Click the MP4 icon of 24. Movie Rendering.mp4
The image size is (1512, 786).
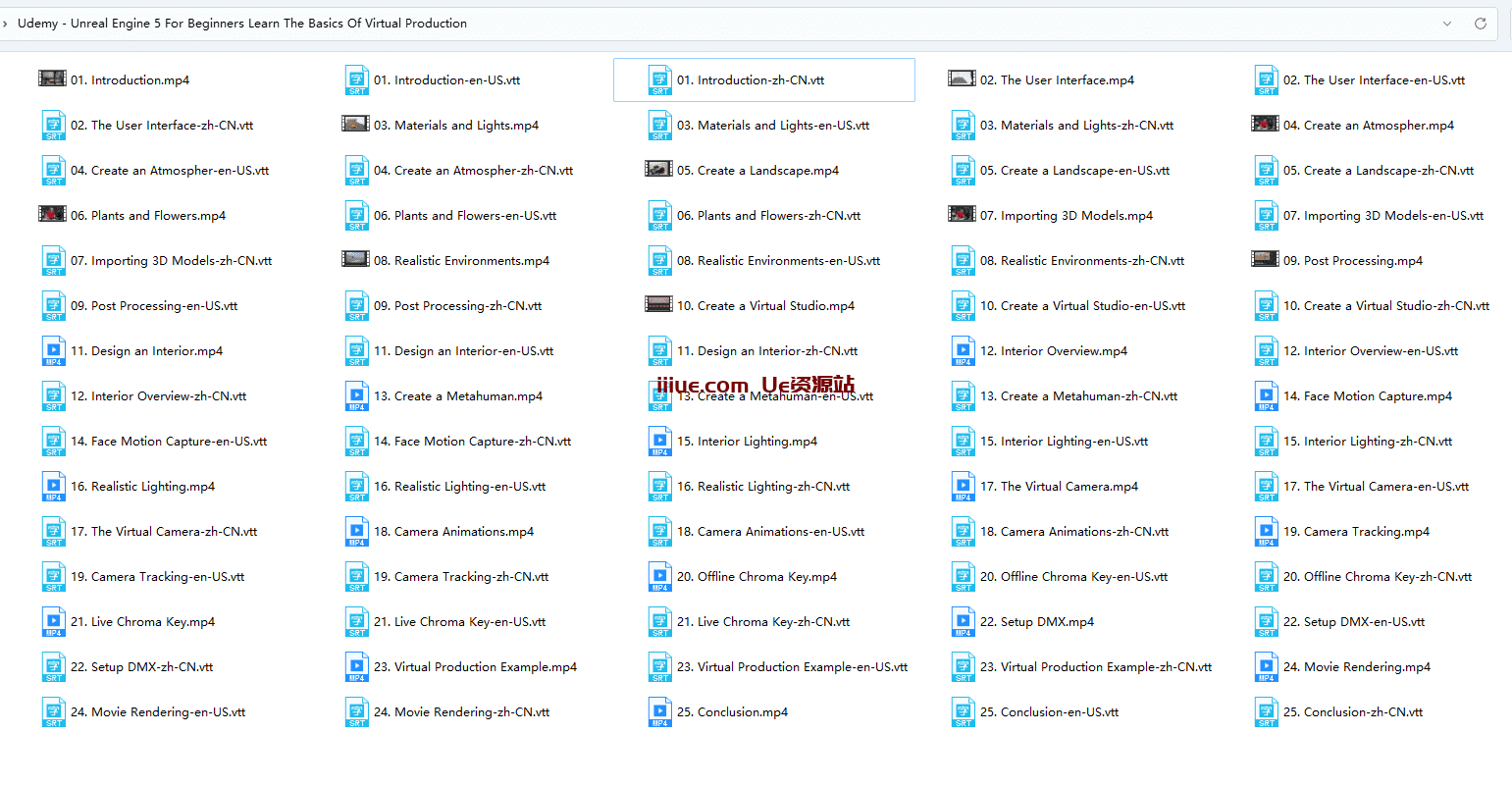tap(1267, 667)
